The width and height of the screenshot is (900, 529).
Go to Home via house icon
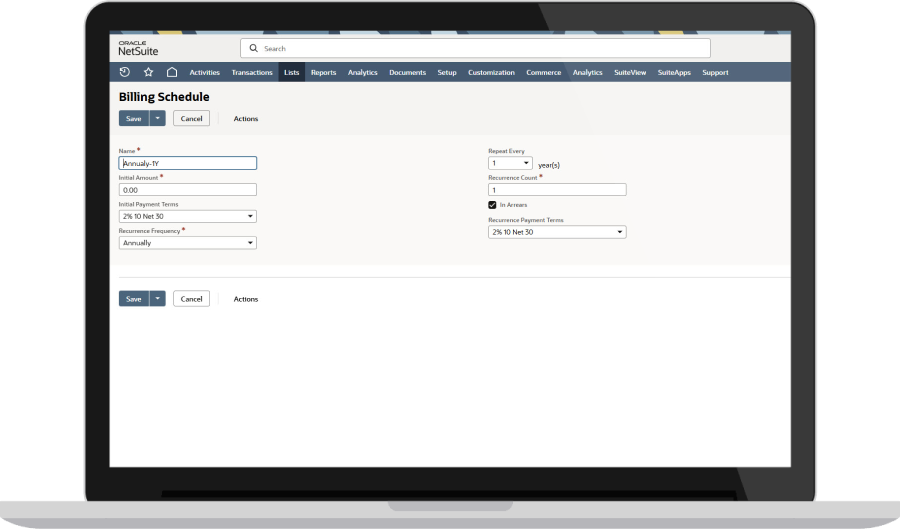(172, 72)
